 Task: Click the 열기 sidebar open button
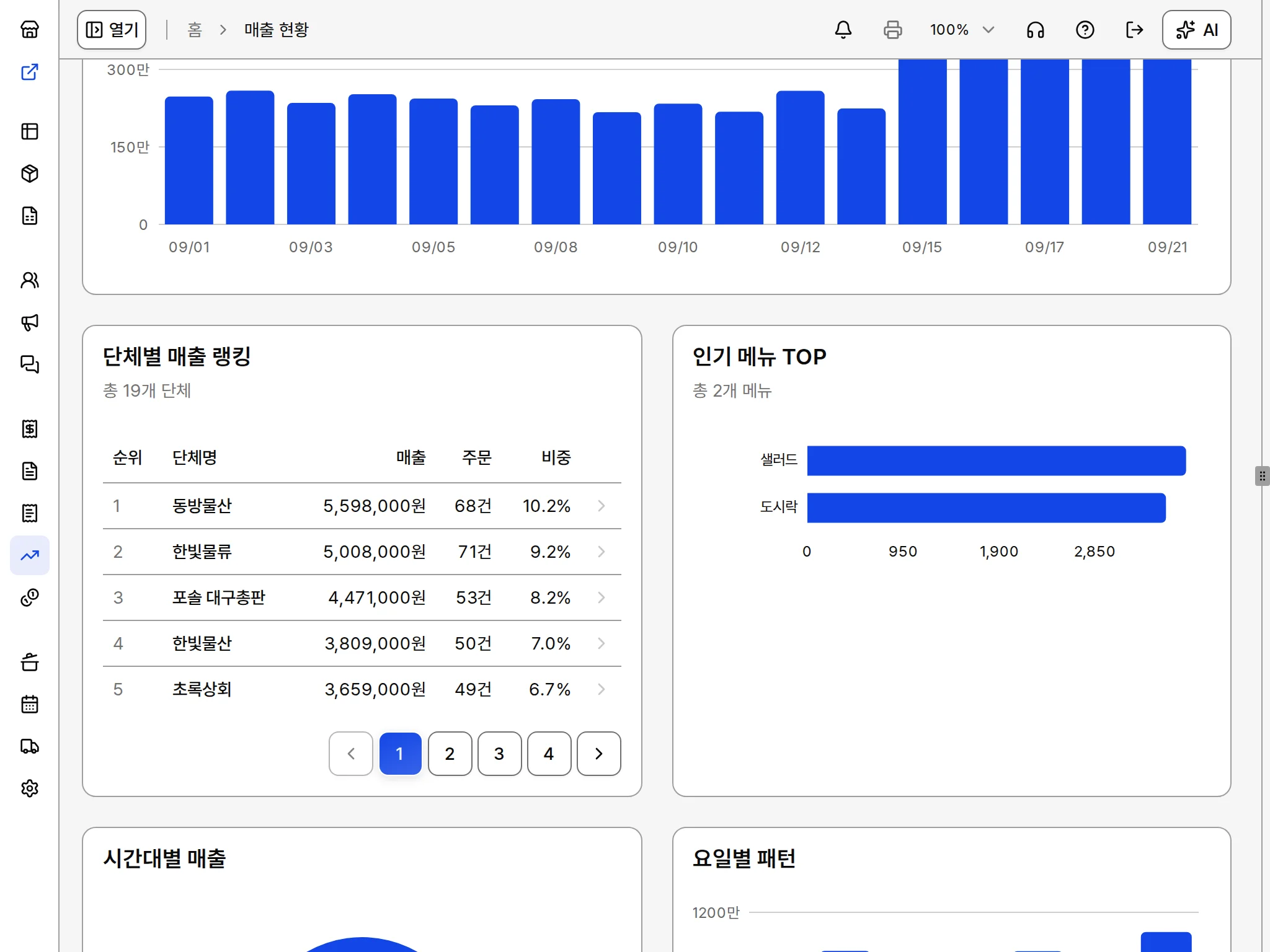(112, 30)
